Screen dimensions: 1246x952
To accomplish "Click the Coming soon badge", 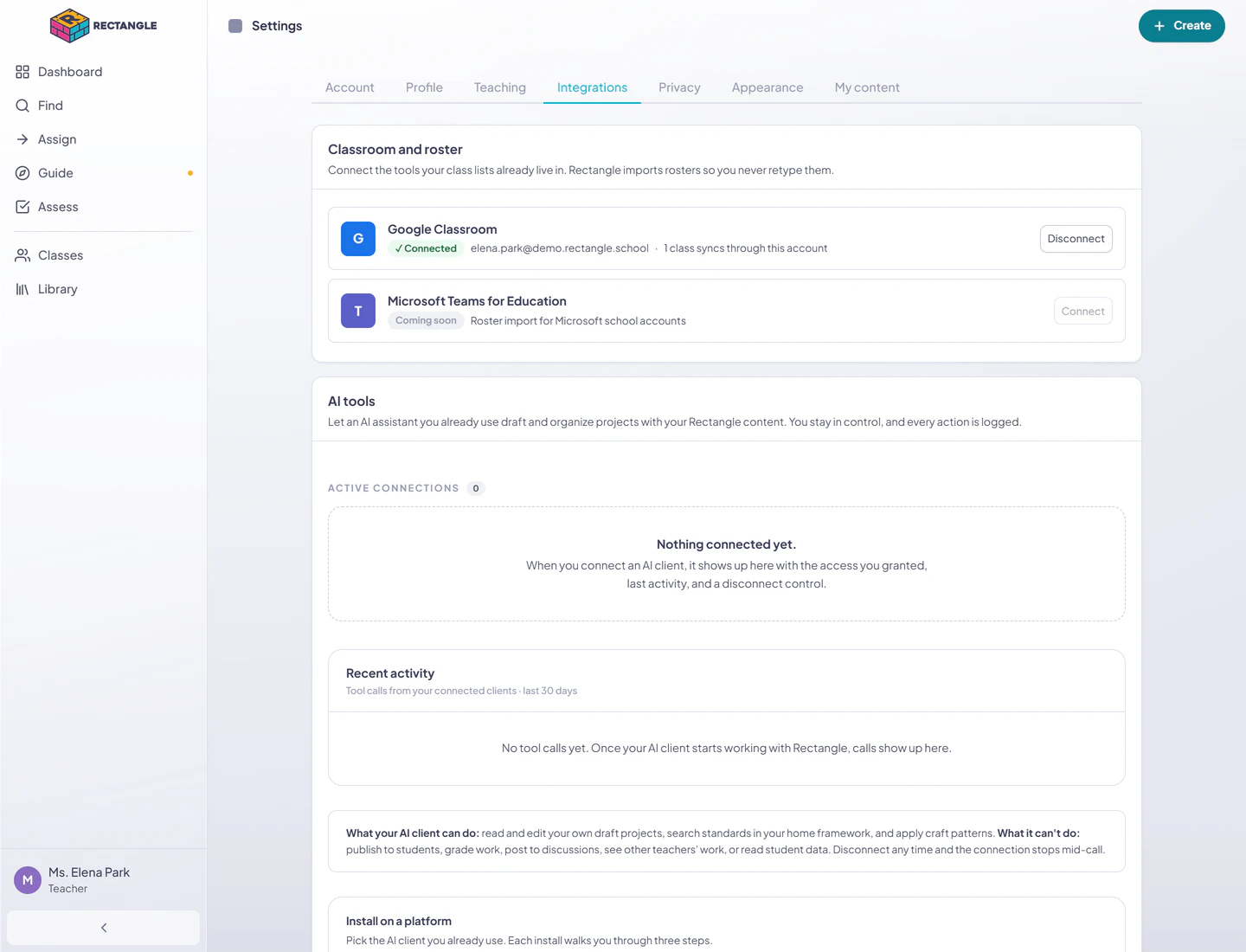I will (x=426, y=320).
